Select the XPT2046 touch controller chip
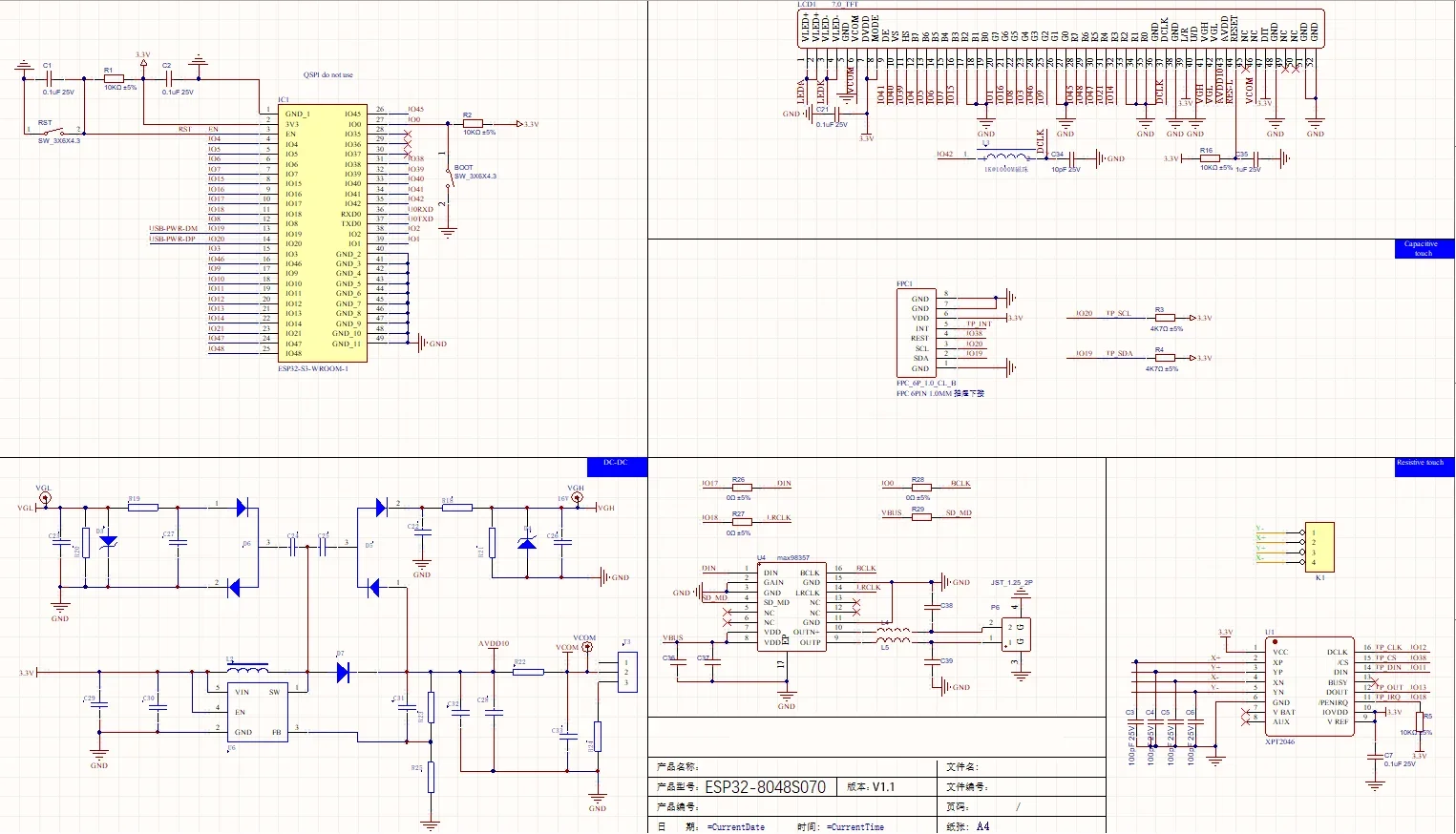 (x=1309, y=687)
